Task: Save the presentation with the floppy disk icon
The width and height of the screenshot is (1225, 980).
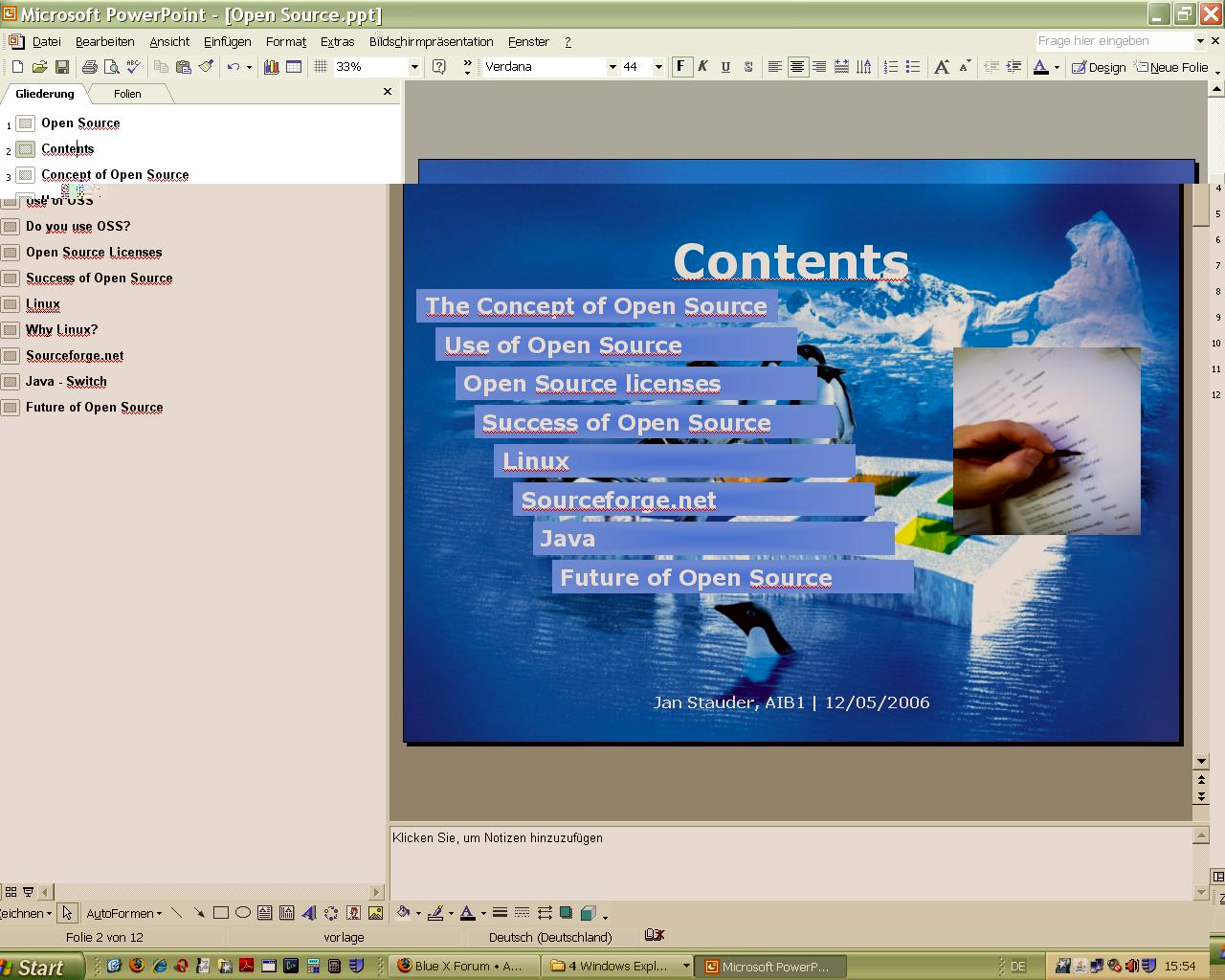Action: pos(62,67)
